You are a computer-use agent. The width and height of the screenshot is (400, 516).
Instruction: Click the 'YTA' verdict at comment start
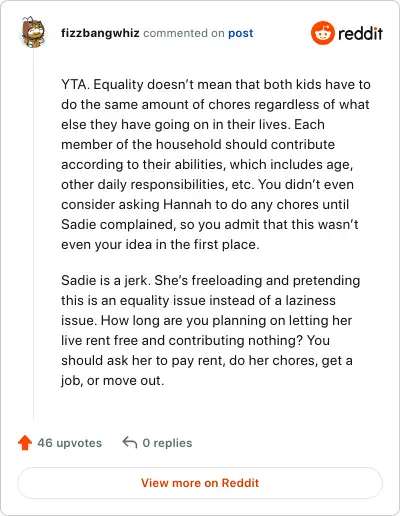click(x=75, y=84)
